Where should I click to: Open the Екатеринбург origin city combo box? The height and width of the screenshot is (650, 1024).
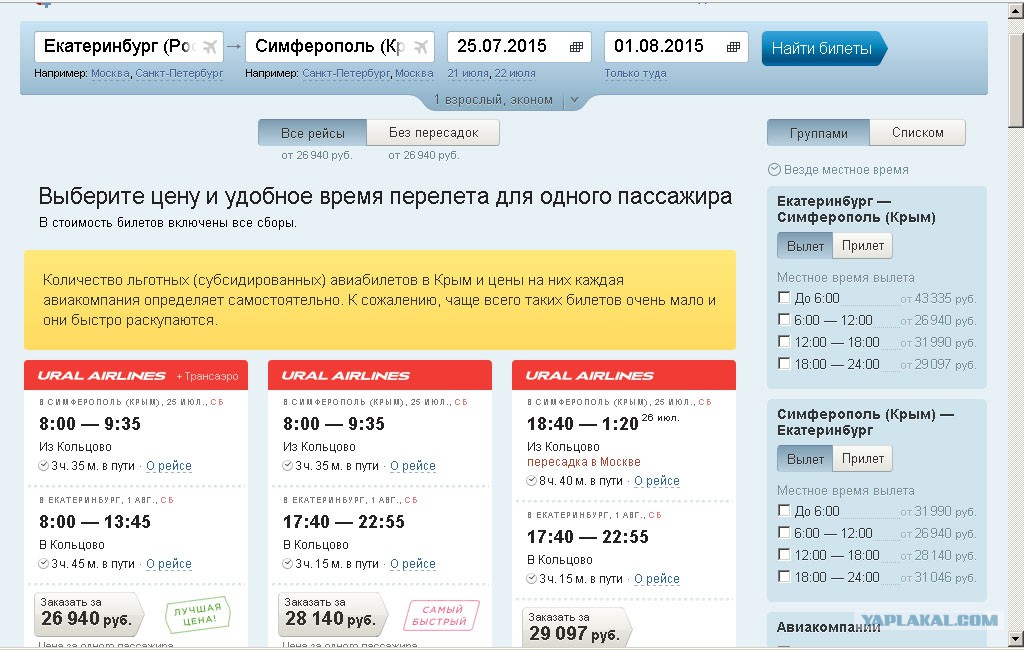(x=115, y=47)
